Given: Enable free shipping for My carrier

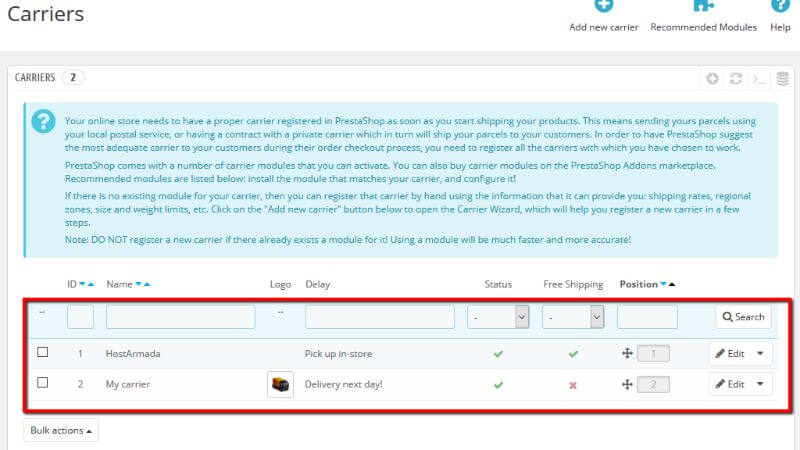Looking at the screenshot, I should pyautogui.click(x=572, y=385).
